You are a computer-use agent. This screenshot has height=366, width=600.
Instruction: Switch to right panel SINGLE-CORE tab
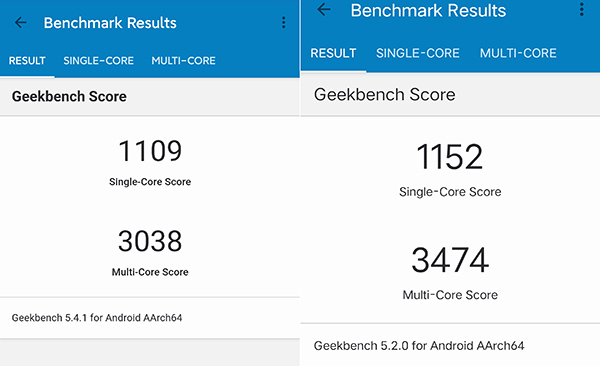(417, 53)
